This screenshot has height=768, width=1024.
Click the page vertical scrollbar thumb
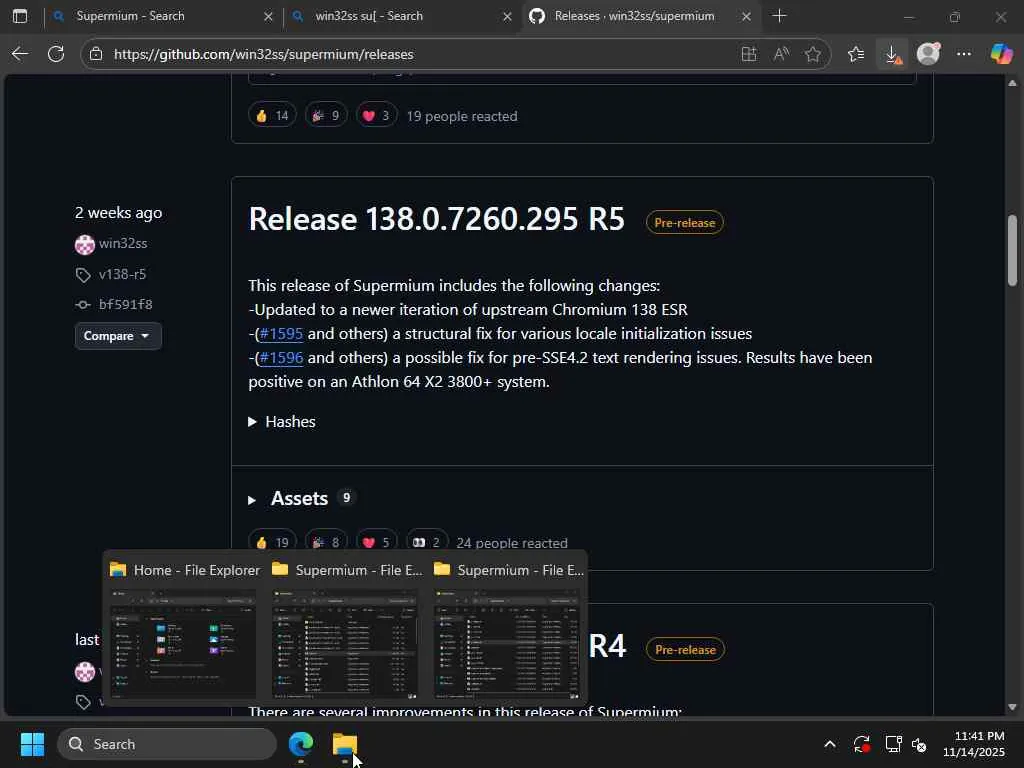[1012, 249]
